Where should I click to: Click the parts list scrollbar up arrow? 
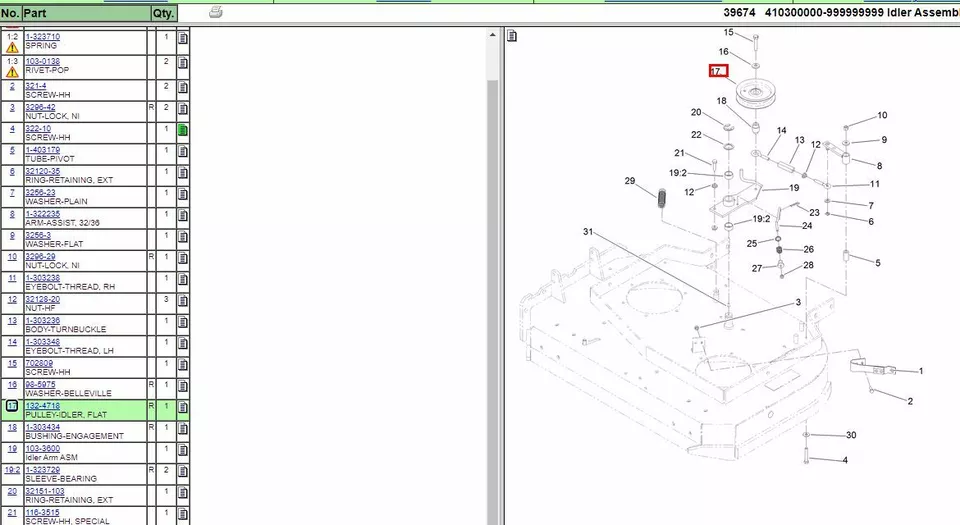(491, 35)
